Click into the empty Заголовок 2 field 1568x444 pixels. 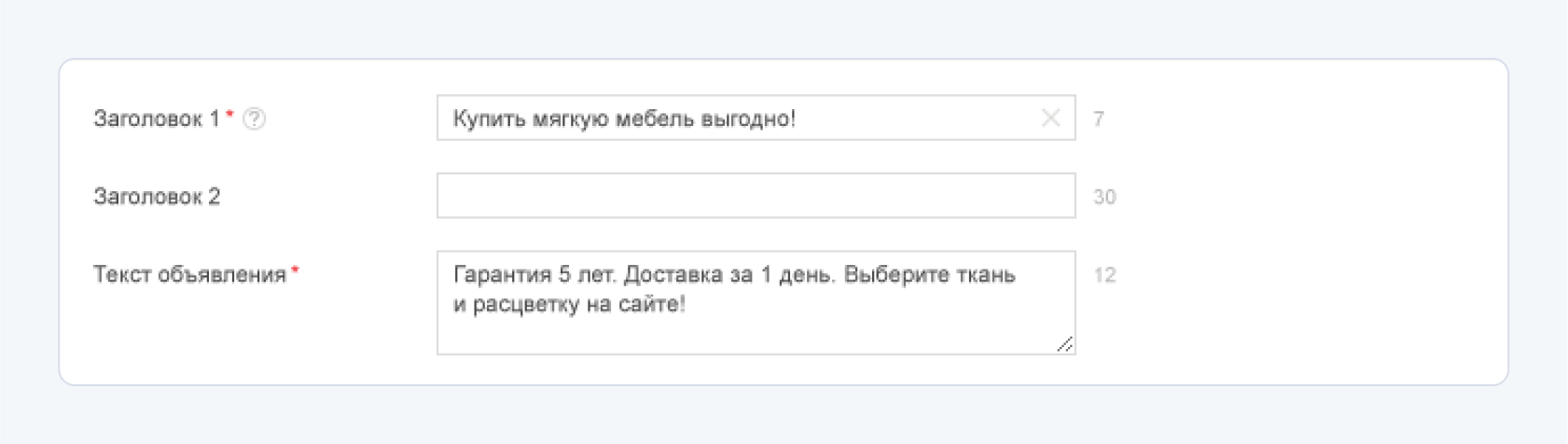756,196
